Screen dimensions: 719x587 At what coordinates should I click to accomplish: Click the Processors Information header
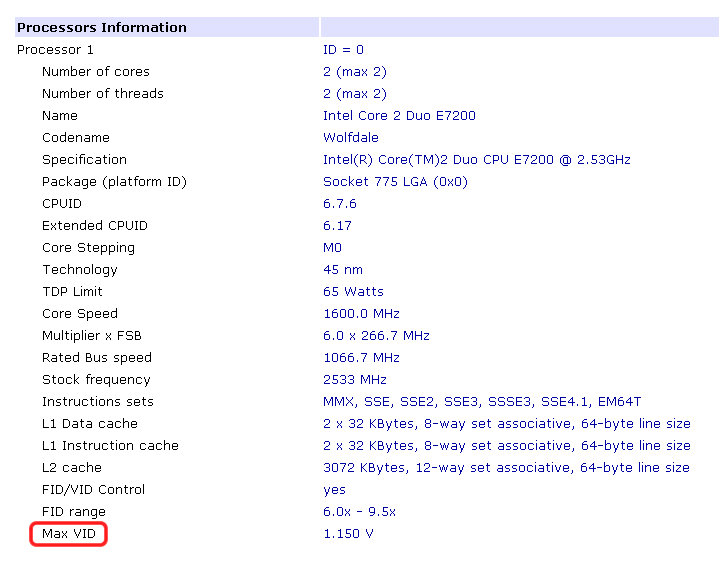pyautogui.click(x=101, y=28)
